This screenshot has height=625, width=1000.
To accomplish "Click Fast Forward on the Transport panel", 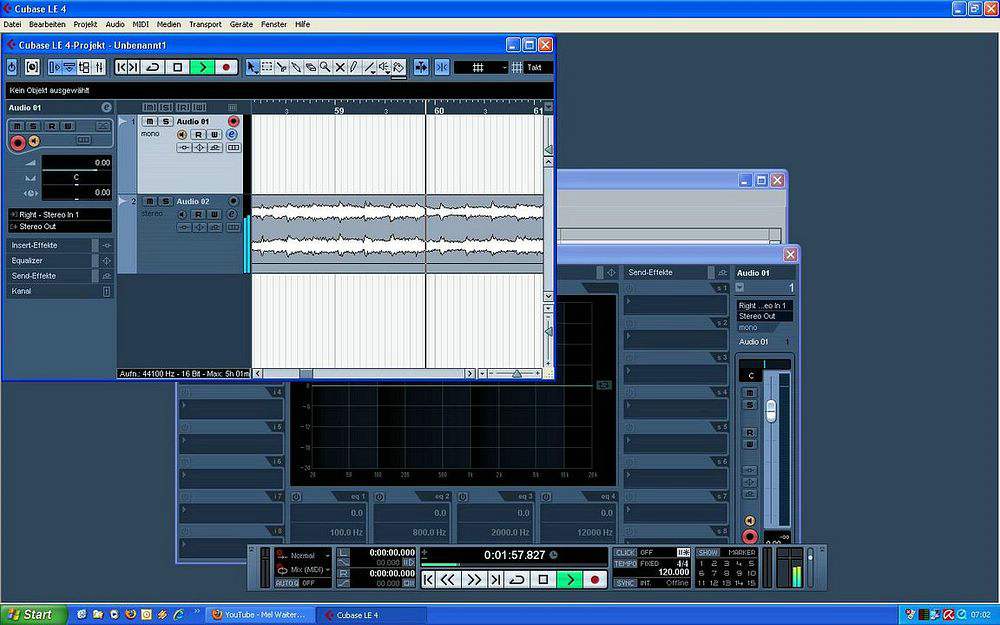I will (474, 579).
